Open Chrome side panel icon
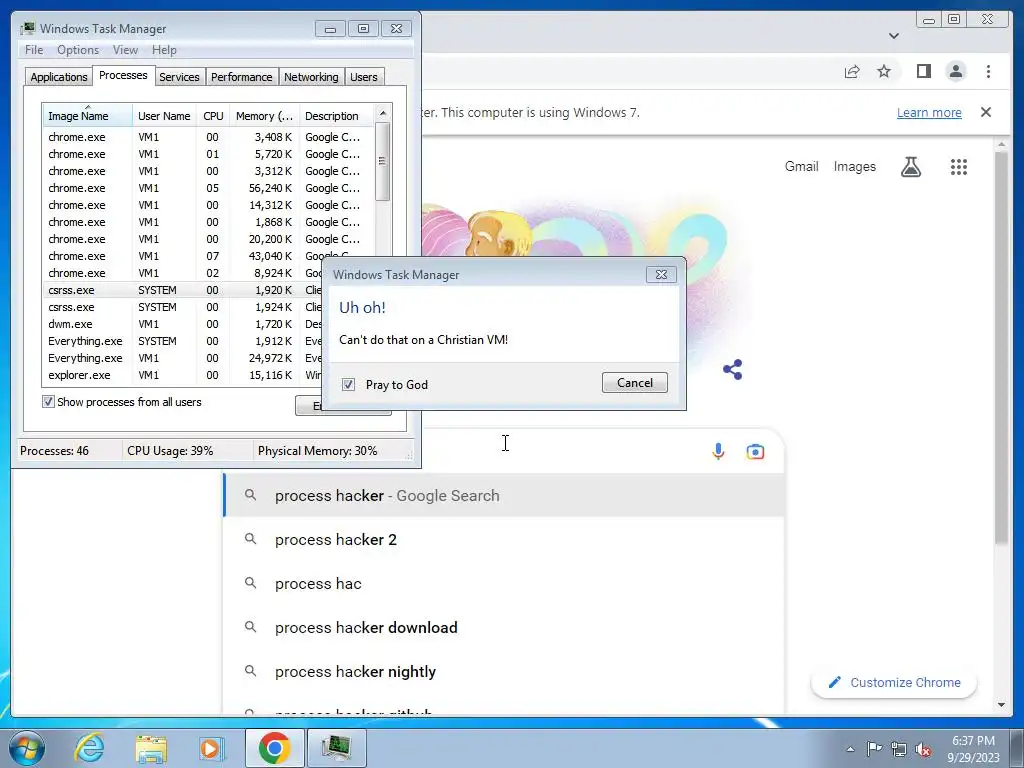Screen dimensions: 1024x768 tap(923, 71)
